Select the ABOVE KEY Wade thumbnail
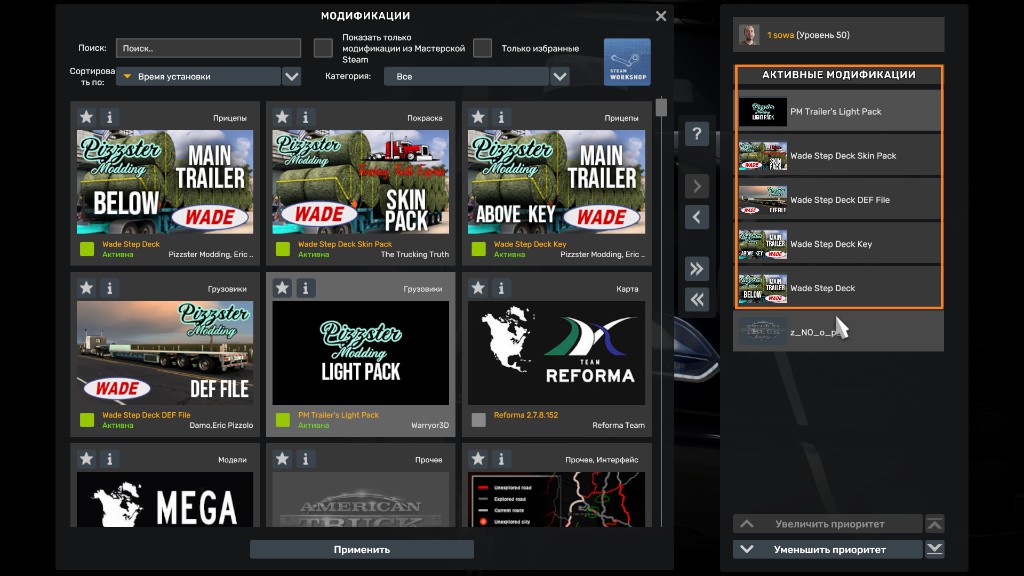Image resolution: width=1024 pixels, height=576 pixels. (556, 182)
